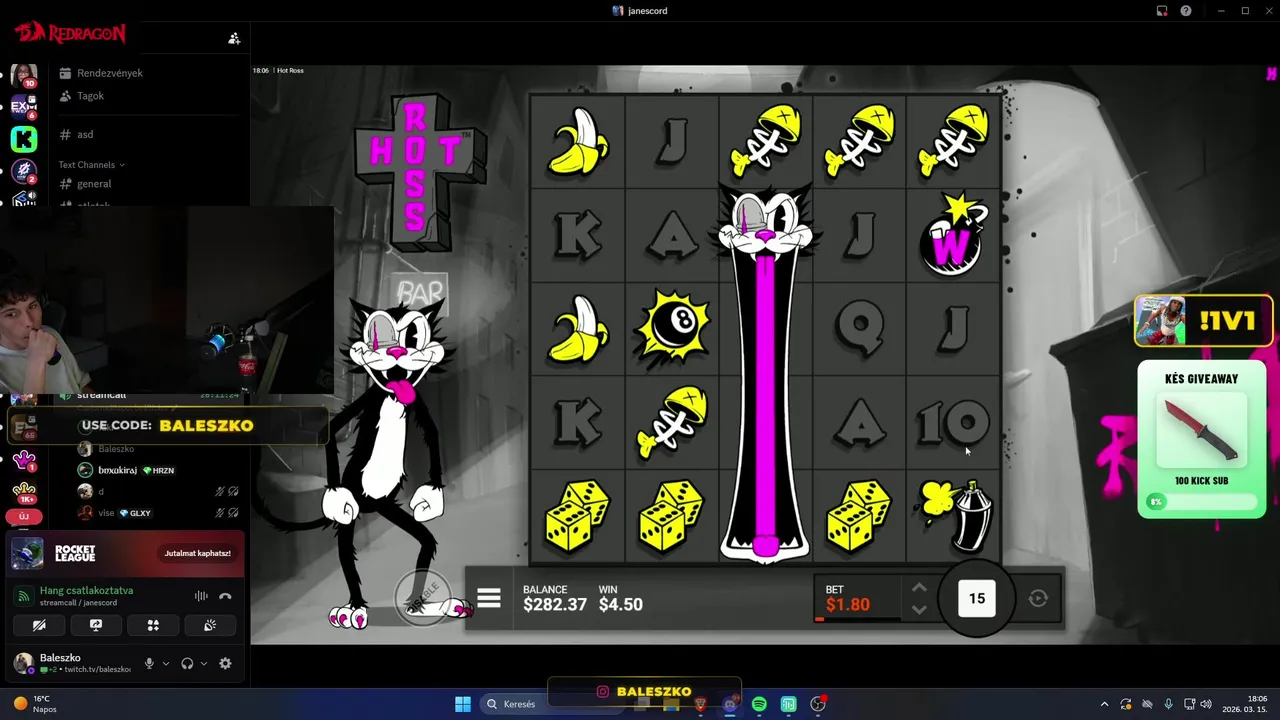Image resolution: width=1280 pixels, height=720 pixels.
Task: Click the spin button showing 15
Action: (977, 598)
